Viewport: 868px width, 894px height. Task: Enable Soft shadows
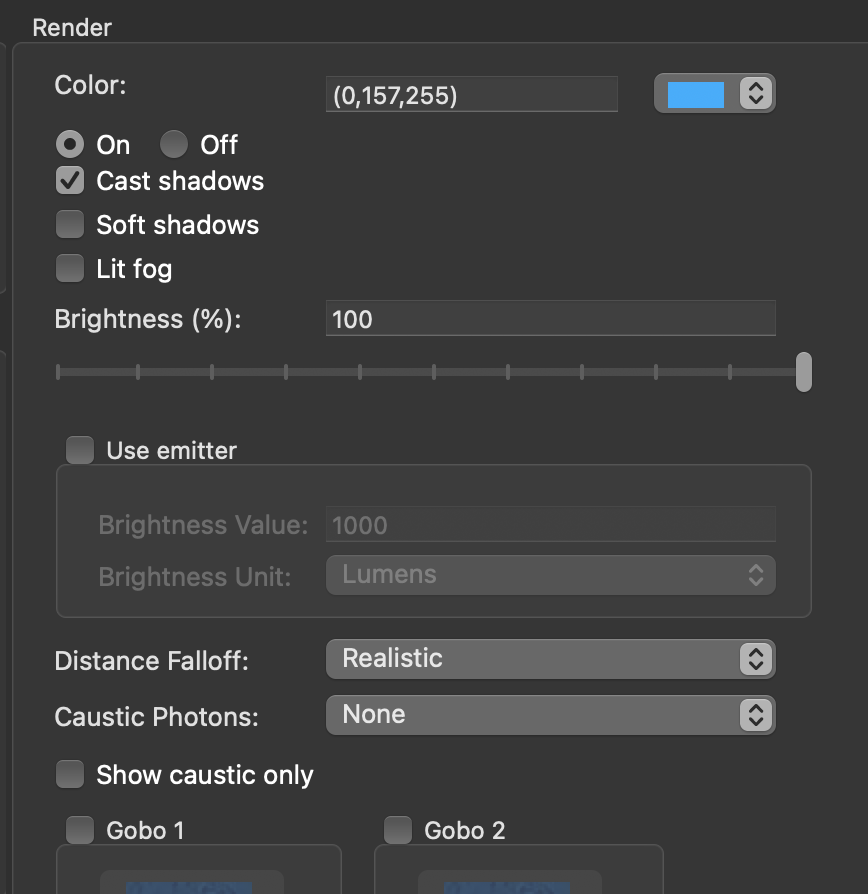pyautogui.click(x=69, y=224)
